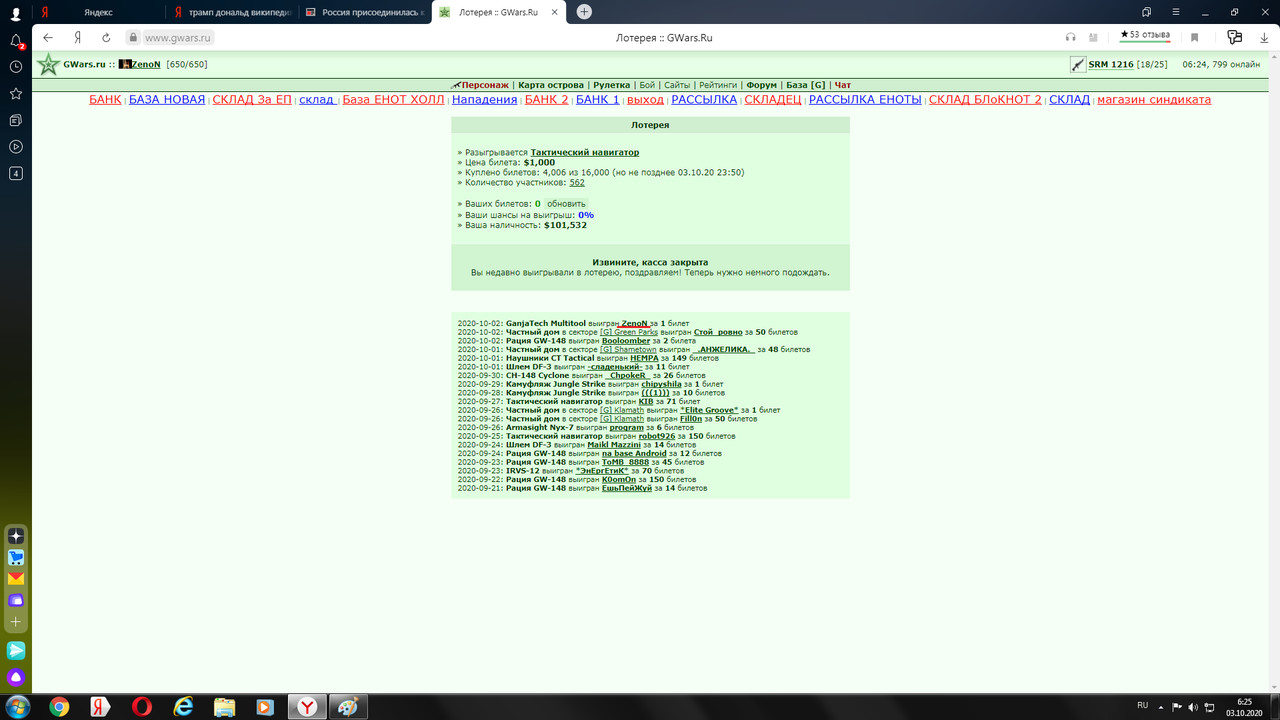Click the БАНК shortcut link
Screen dimensions: 1280x720
pos(105,100)
